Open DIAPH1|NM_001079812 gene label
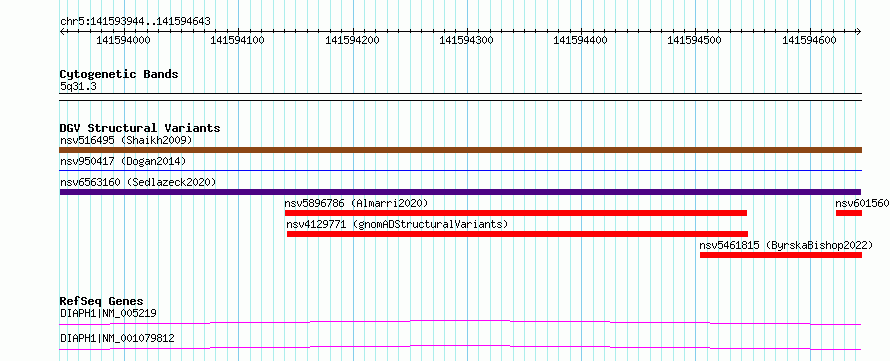890x361 pixels. (117, 339)
